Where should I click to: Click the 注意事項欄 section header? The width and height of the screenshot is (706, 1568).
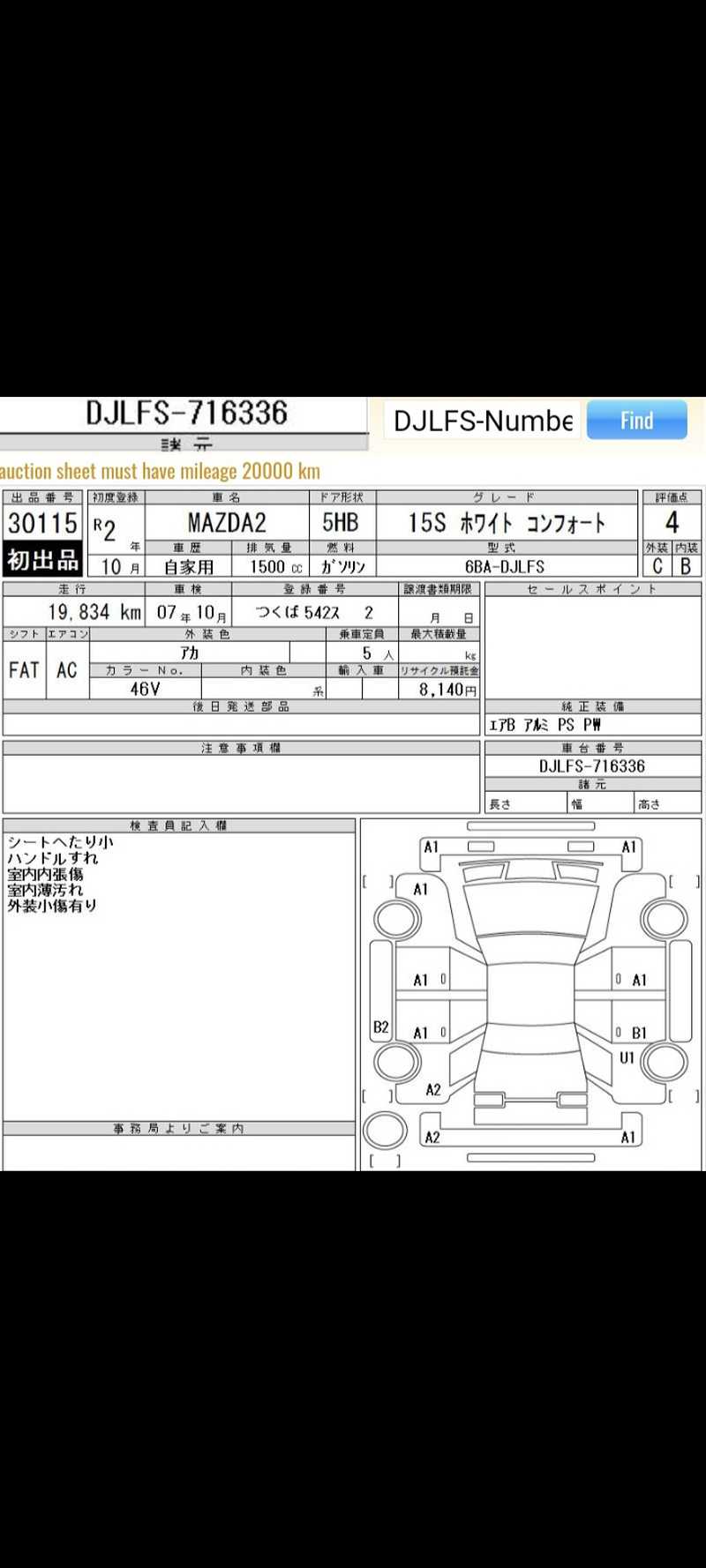(241, 748)
